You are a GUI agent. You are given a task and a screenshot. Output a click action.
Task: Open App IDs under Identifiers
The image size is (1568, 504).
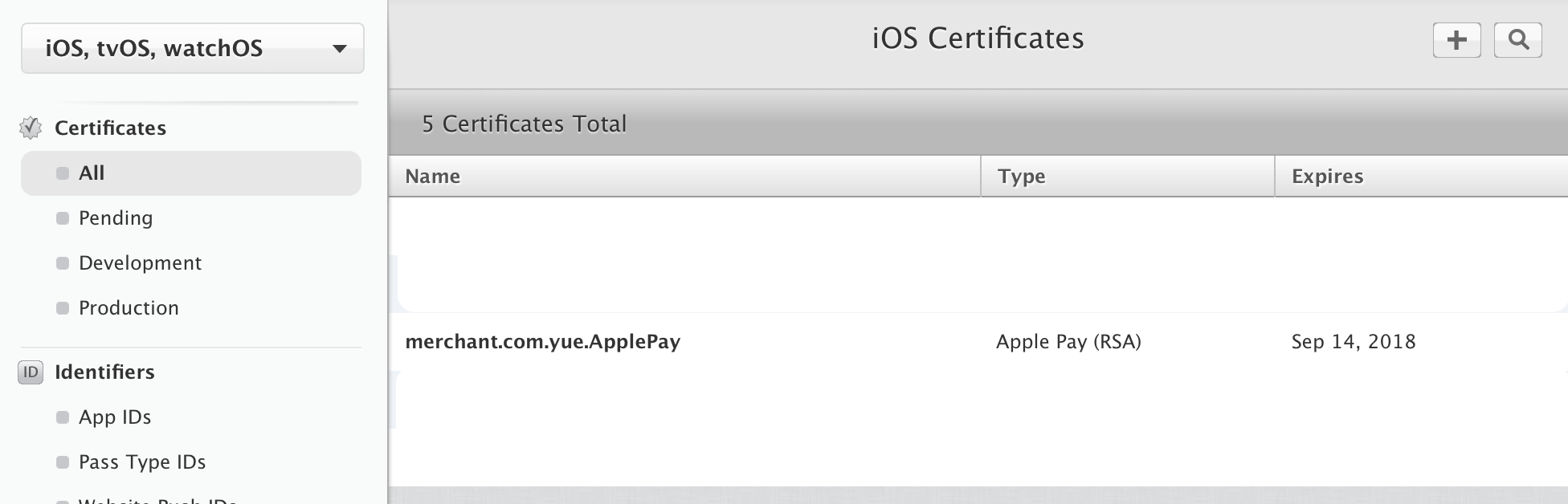(x=115, y=417)
